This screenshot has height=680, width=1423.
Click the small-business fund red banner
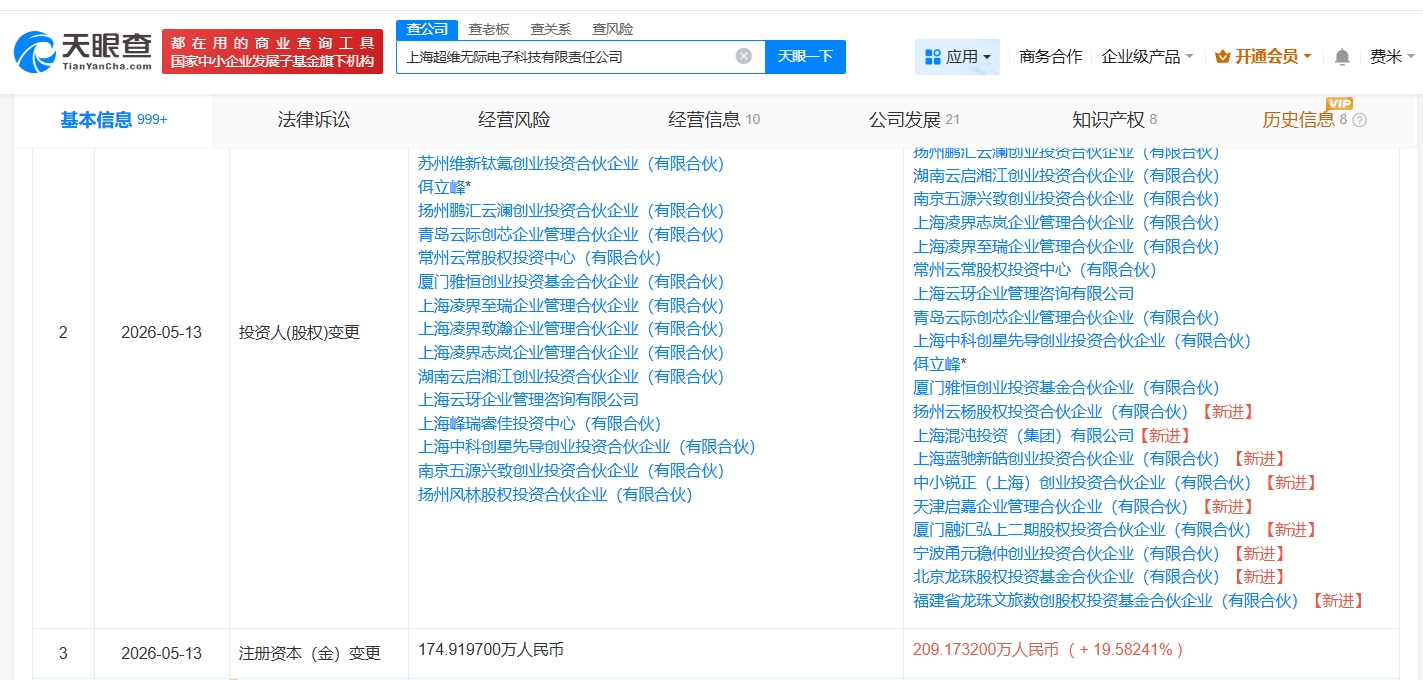(x=272, y=51)
